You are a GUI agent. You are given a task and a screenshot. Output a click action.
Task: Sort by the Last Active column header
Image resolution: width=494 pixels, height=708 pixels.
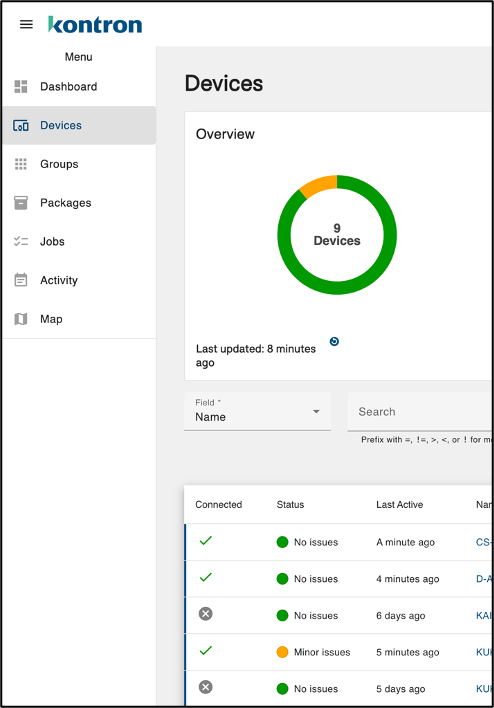click(x=400, y=504)
